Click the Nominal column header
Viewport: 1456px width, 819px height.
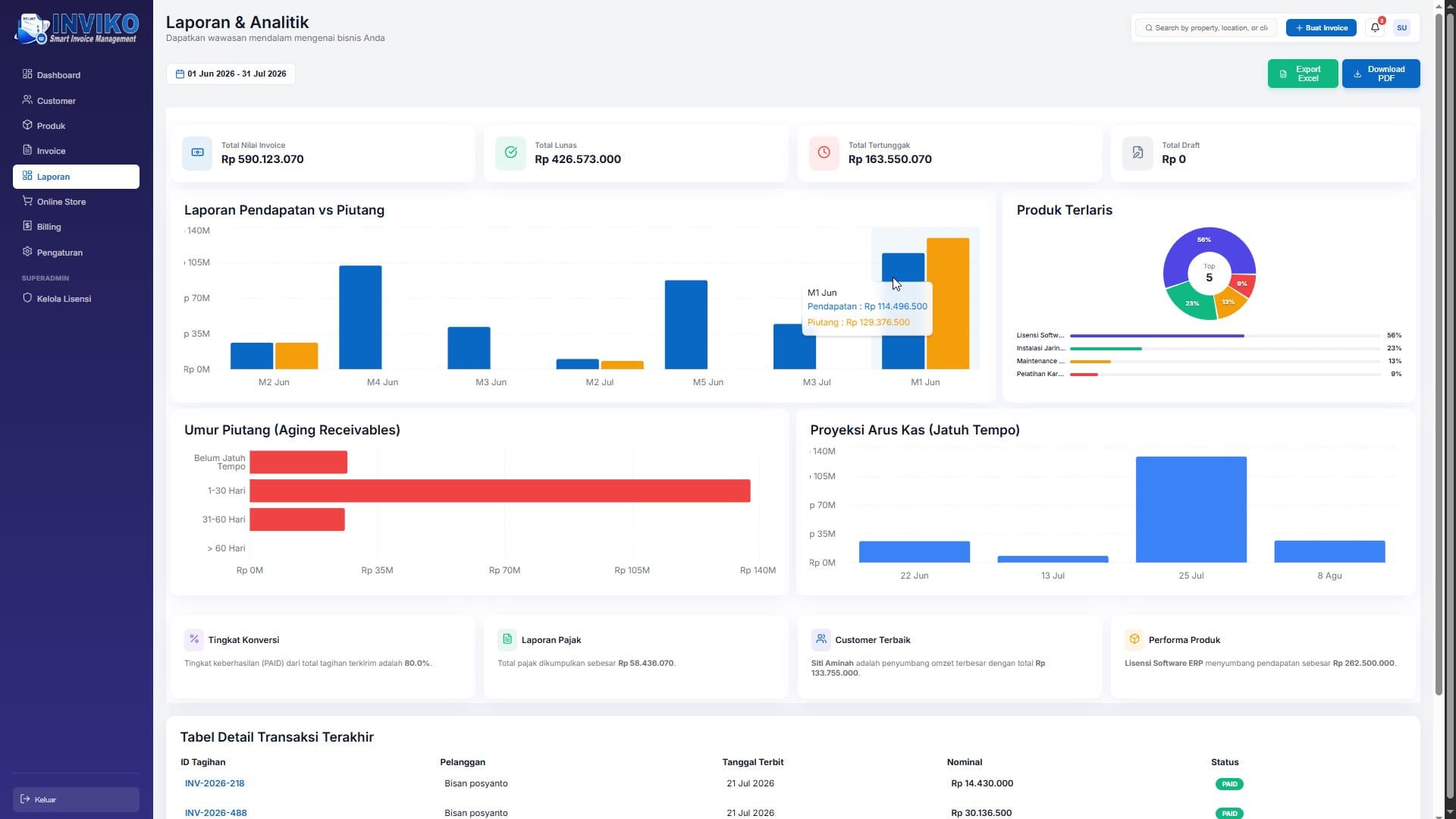964,762
